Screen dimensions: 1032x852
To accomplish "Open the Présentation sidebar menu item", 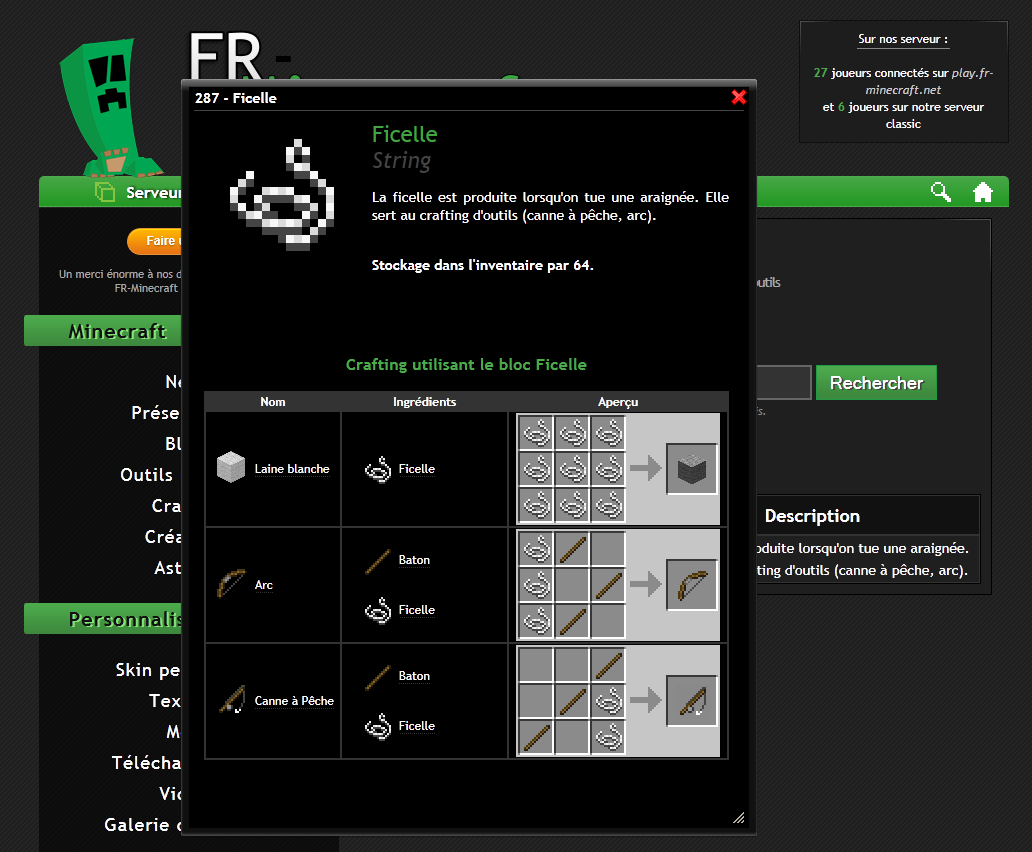I will pos(156,413).
